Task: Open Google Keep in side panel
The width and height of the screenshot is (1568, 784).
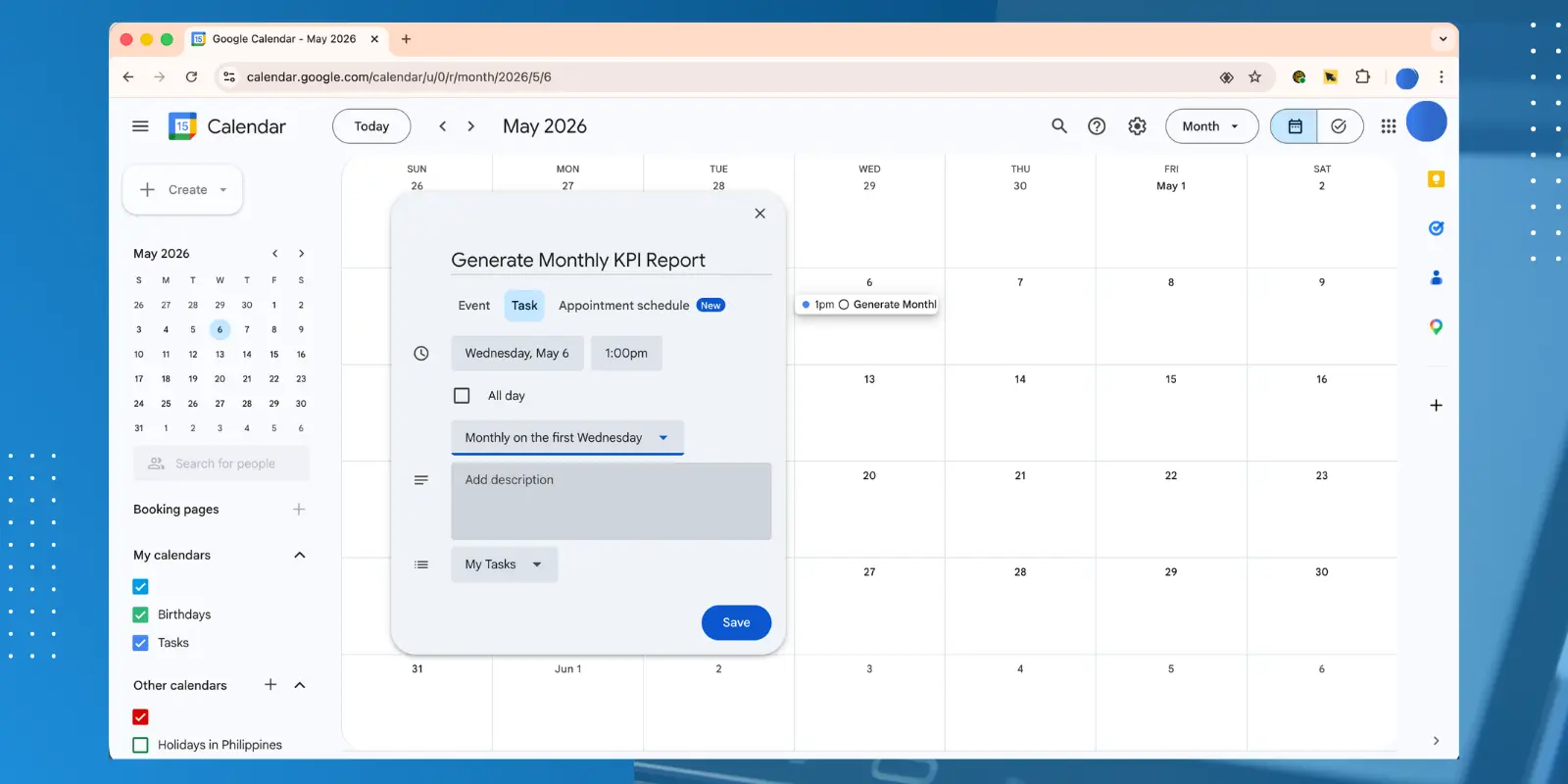Action: 1436,179
